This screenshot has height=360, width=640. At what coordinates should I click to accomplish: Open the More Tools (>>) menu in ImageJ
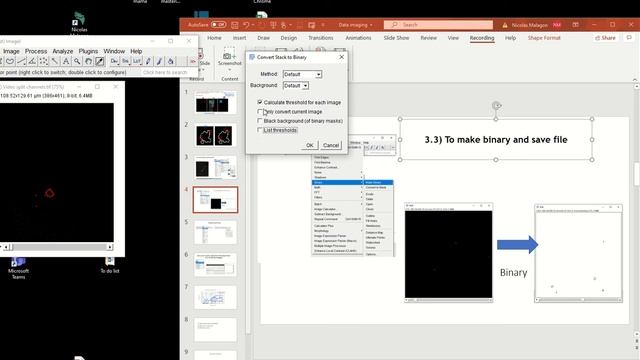(x=193, y=61)
